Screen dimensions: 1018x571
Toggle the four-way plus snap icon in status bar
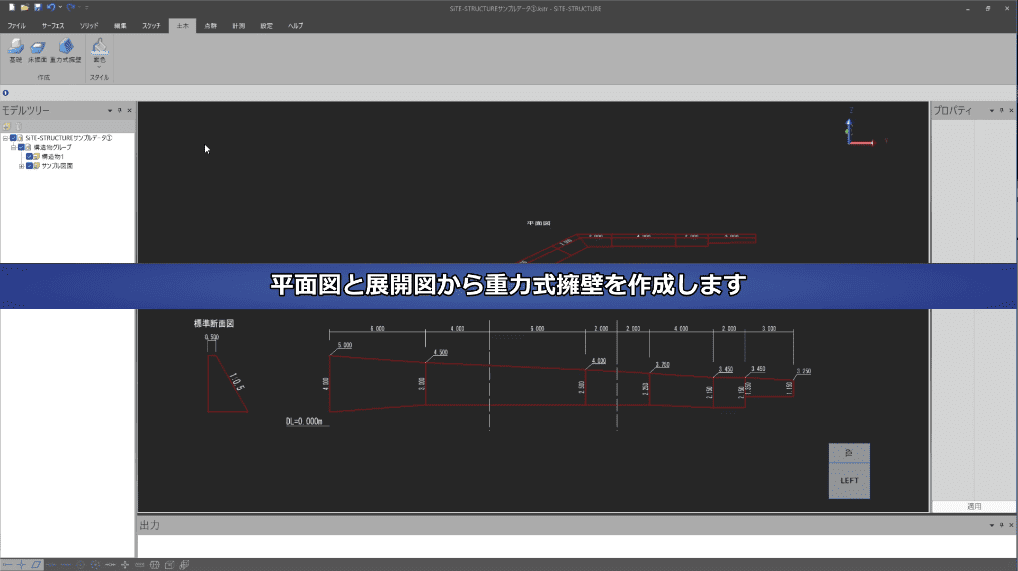tap(125, 565)
